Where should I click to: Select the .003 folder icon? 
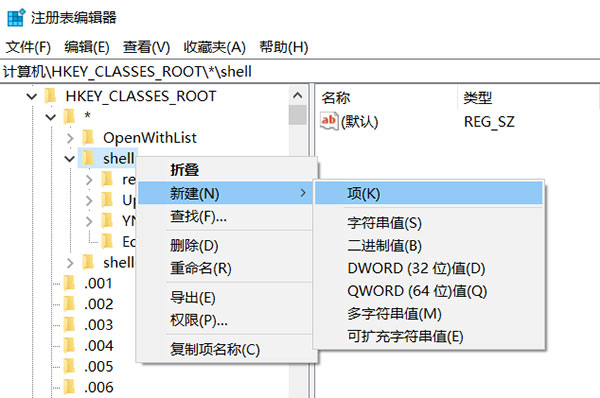click(x=69, y=325)
